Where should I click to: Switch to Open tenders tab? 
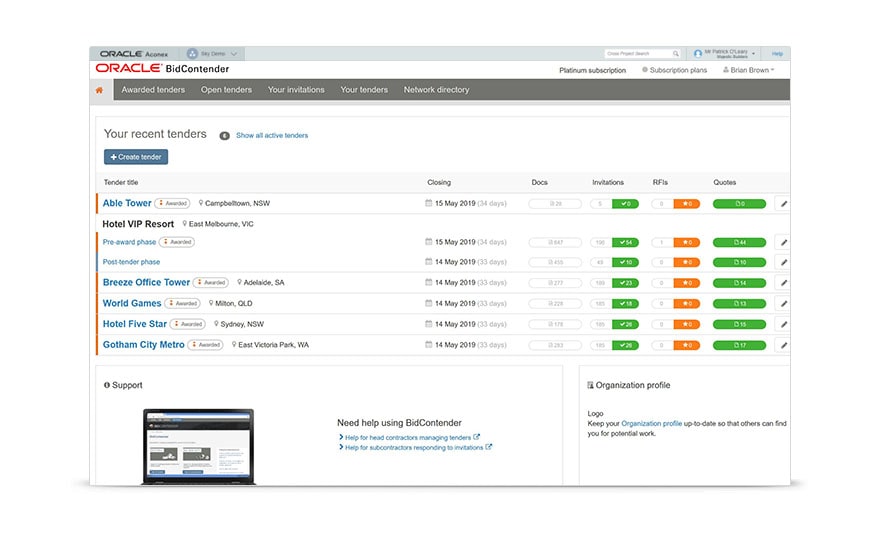pyautogui.click(x=226, y=90)
